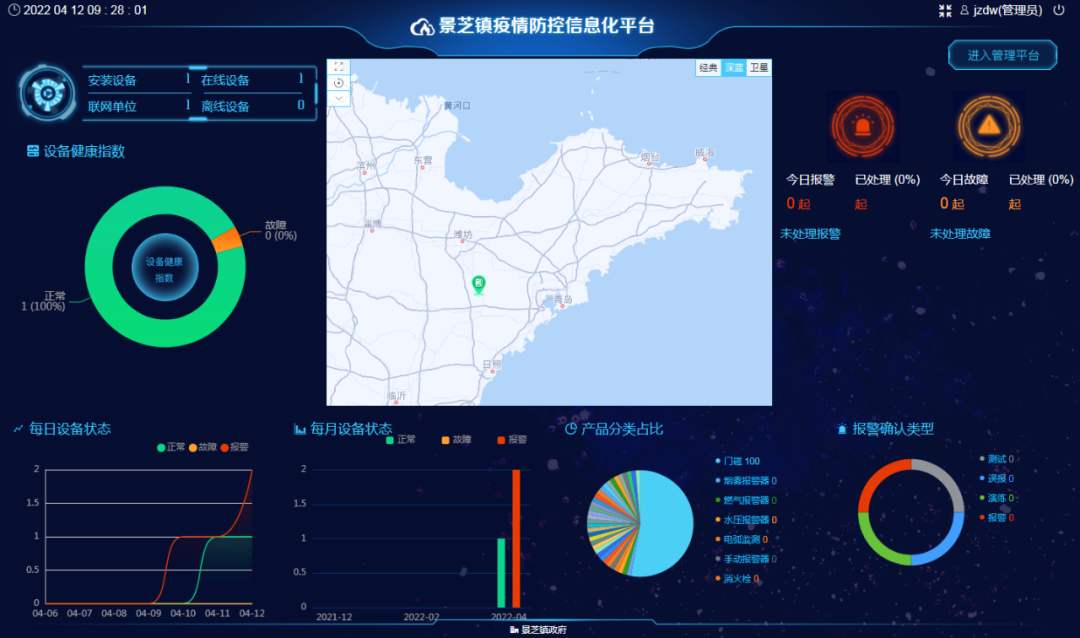Click the map fullscreen icon
The width and height of the screenshot is (1080, 638).
coord(339,66)
